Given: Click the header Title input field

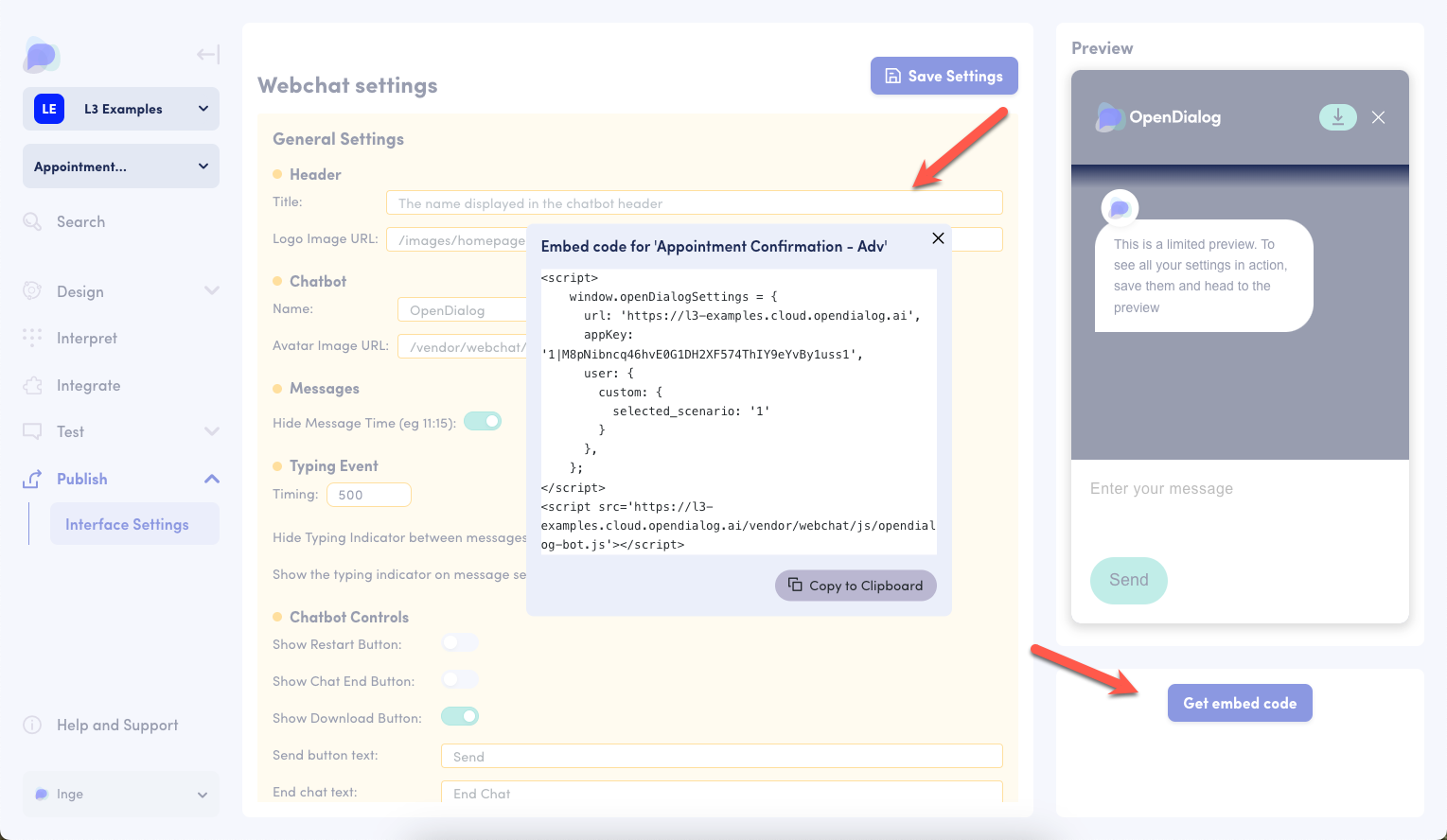Looking at the screenshot, I should pyautogui.click(x=694, y=202).
